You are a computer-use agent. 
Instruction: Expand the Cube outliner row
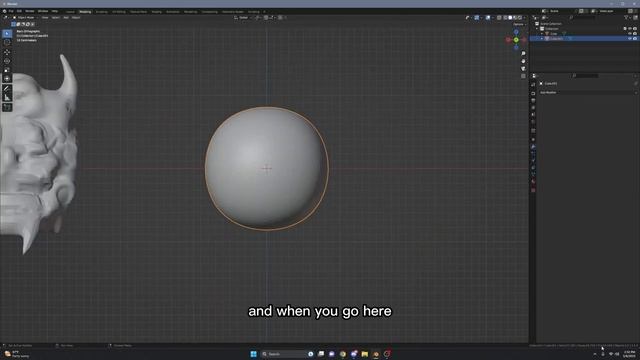click(x=542, y=33)
